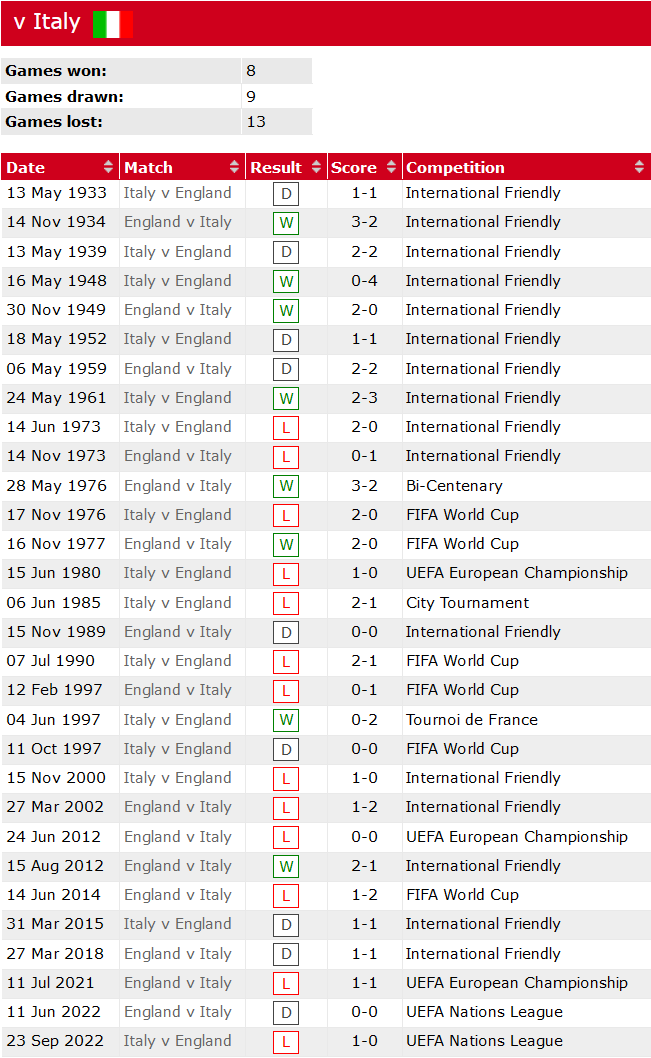Click the England v Italy match on 12 Feb 1997
The height and width of the screenshot is (1058, 651).
coord(177,690)
